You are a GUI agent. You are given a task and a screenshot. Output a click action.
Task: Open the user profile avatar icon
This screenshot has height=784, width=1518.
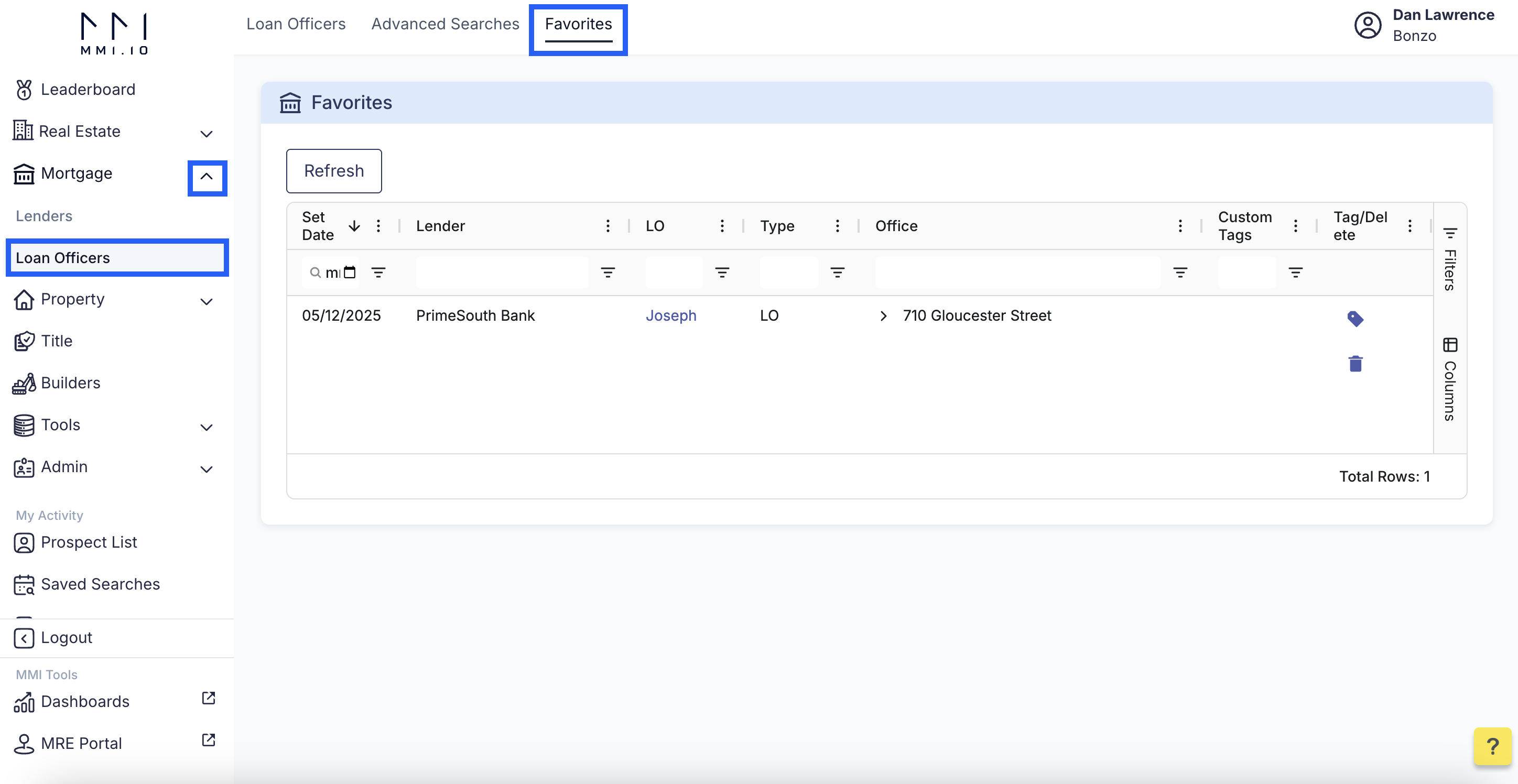tap(1367, 25)
